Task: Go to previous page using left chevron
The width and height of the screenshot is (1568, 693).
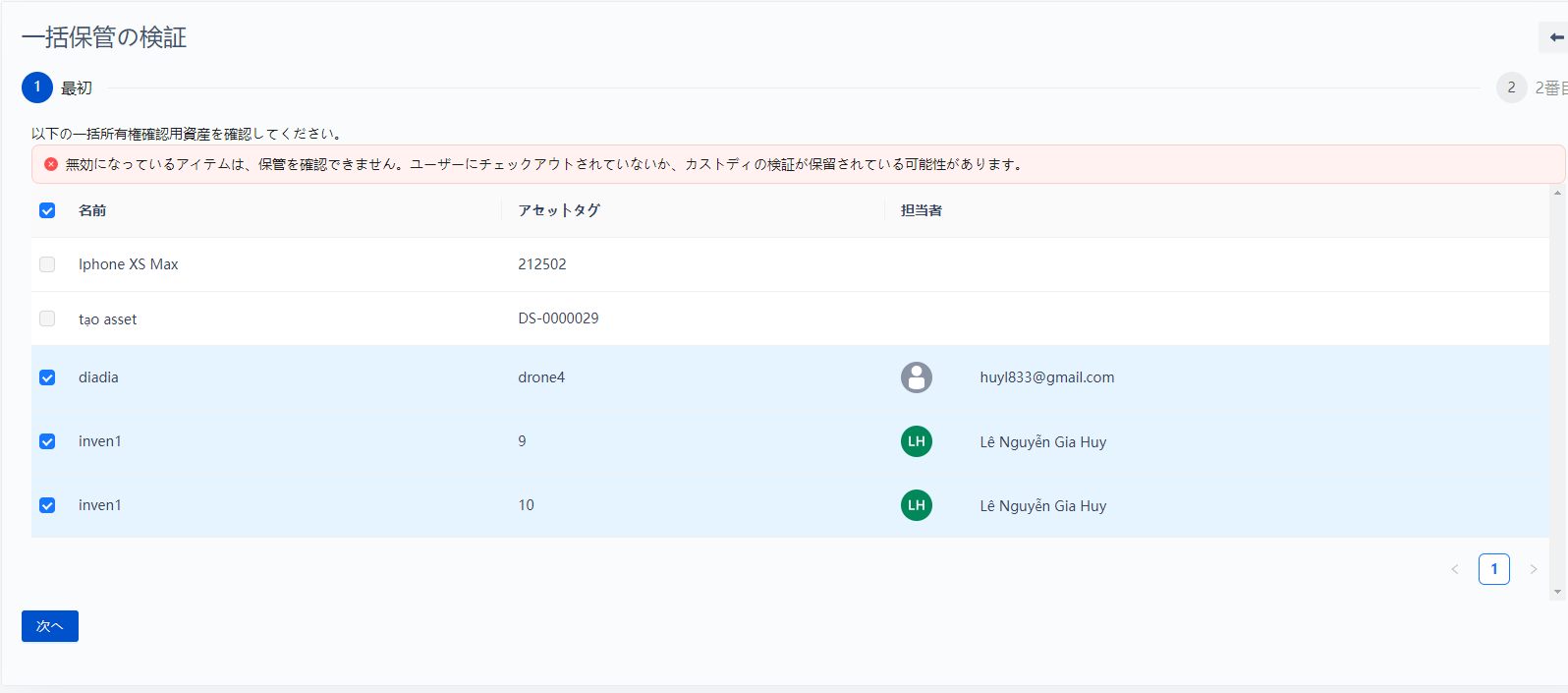Action: (x=1455, y=569)
